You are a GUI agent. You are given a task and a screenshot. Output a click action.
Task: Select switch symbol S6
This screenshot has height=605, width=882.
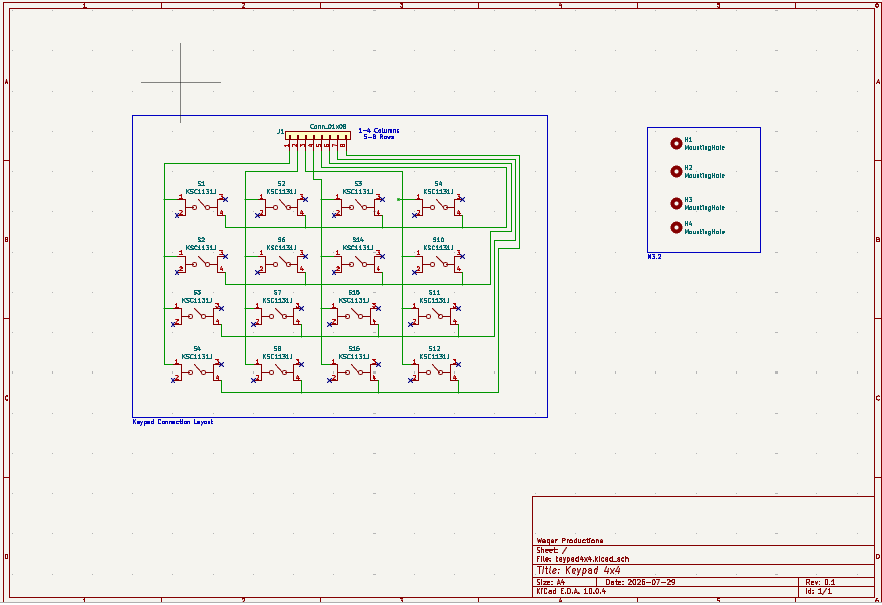coord(281,263)
